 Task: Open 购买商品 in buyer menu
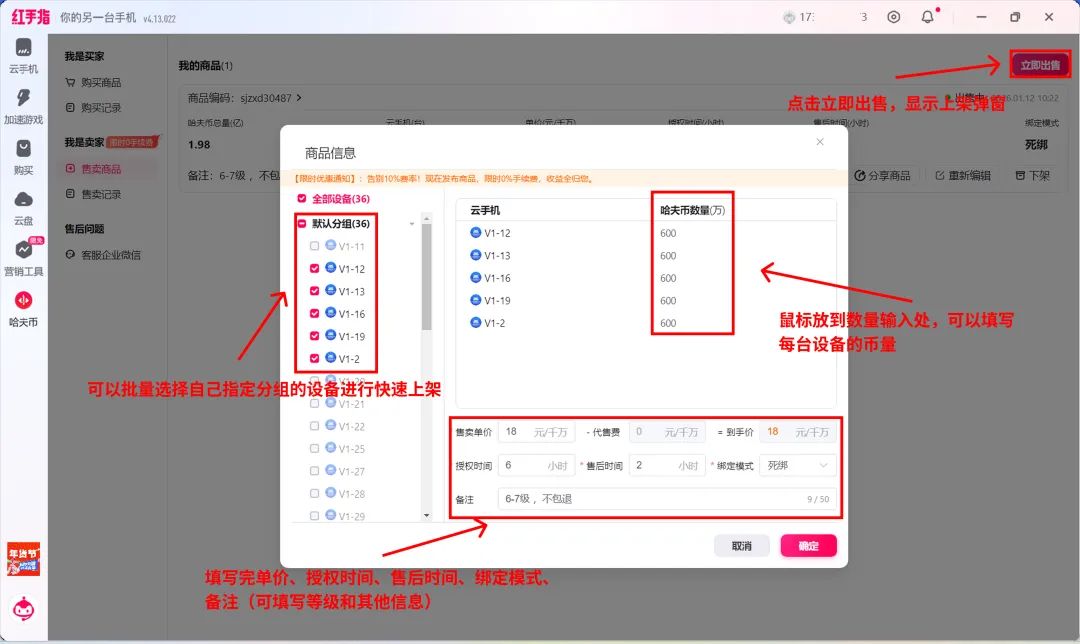pos(94,83)
